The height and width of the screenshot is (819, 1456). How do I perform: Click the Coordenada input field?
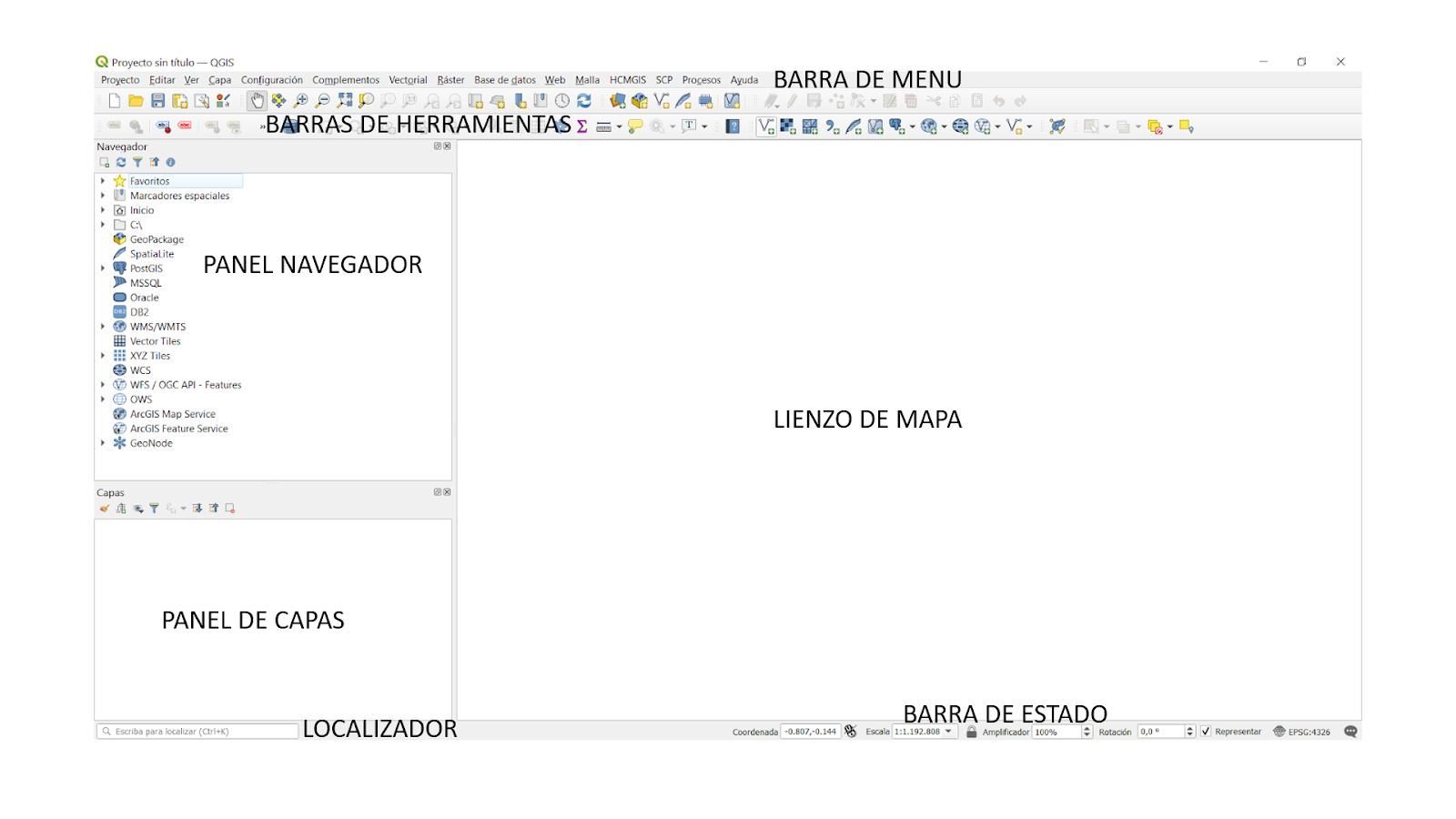[x=811, y=732]
